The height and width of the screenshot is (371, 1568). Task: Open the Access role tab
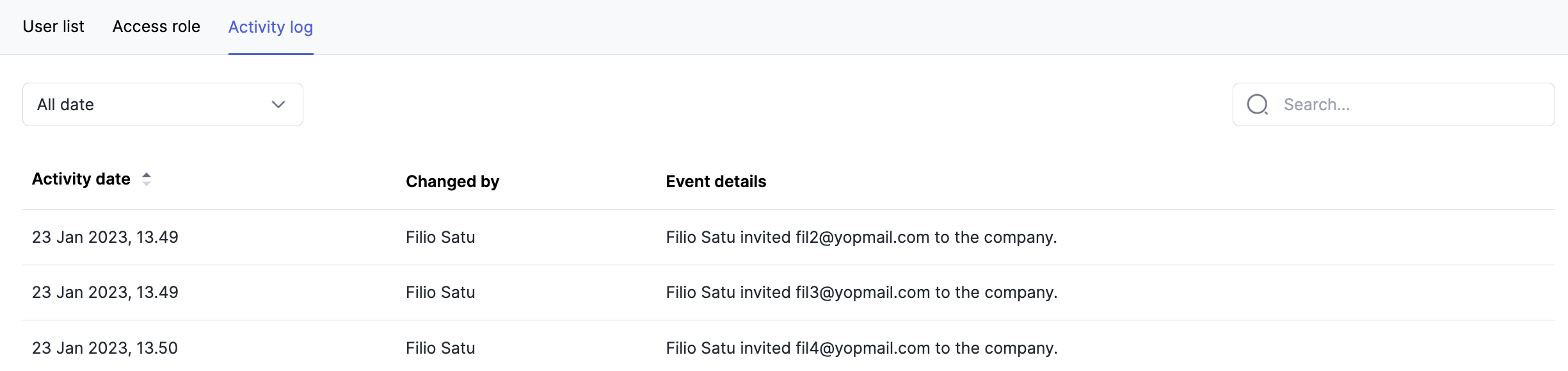pos(156,27)
